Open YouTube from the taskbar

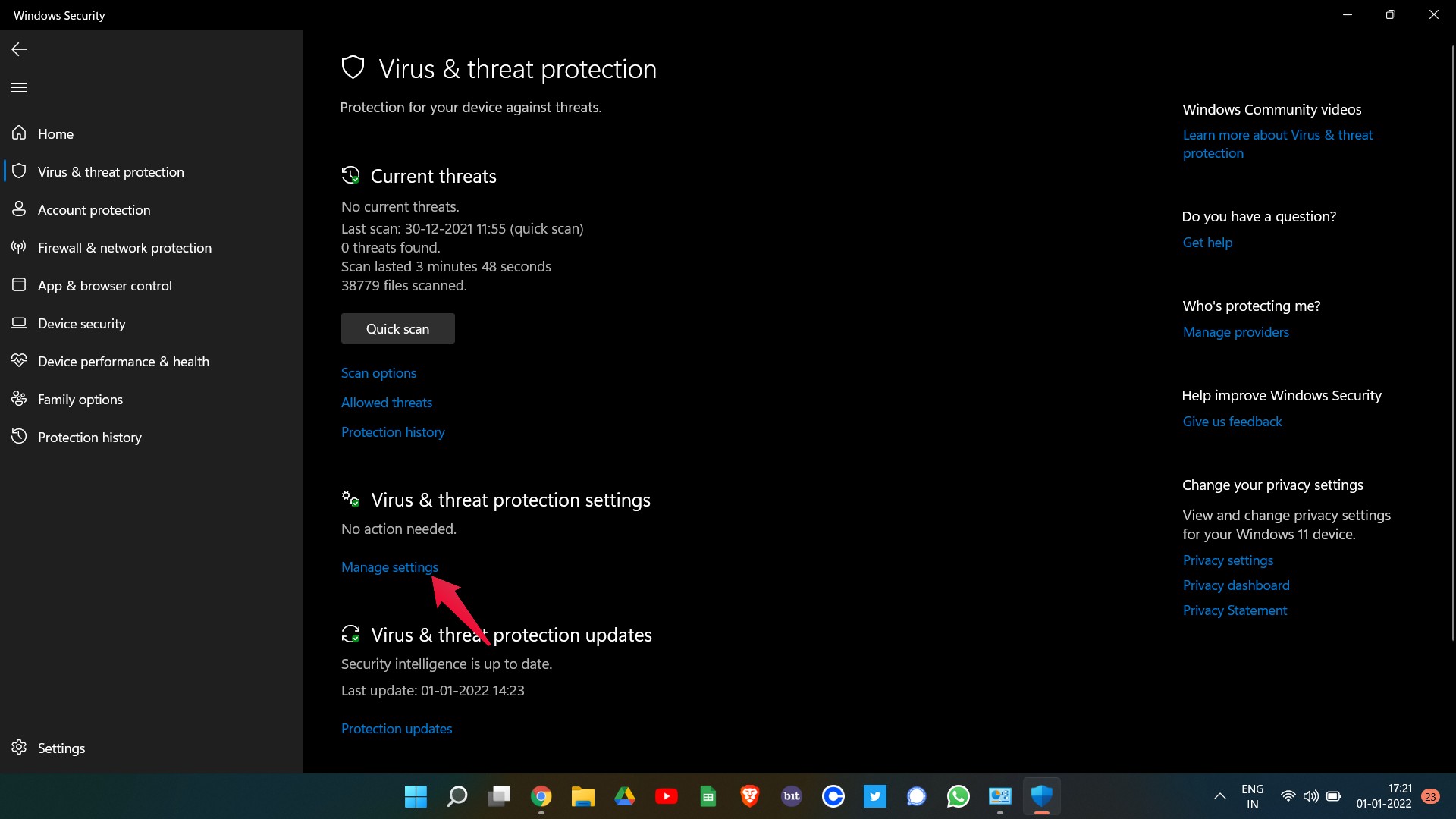666,796
